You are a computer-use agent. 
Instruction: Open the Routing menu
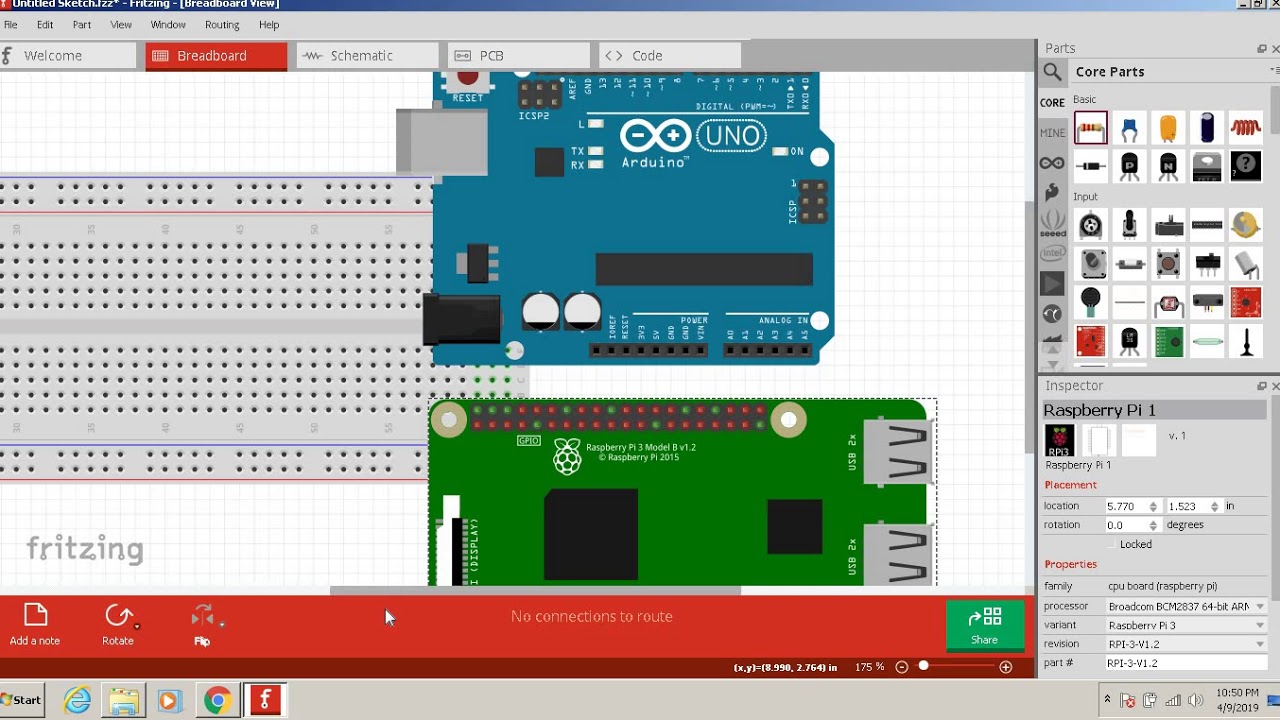point(222,24)
